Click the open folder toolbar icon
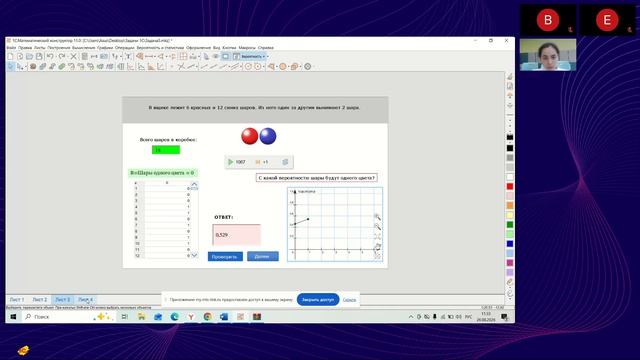 [29, 56]
